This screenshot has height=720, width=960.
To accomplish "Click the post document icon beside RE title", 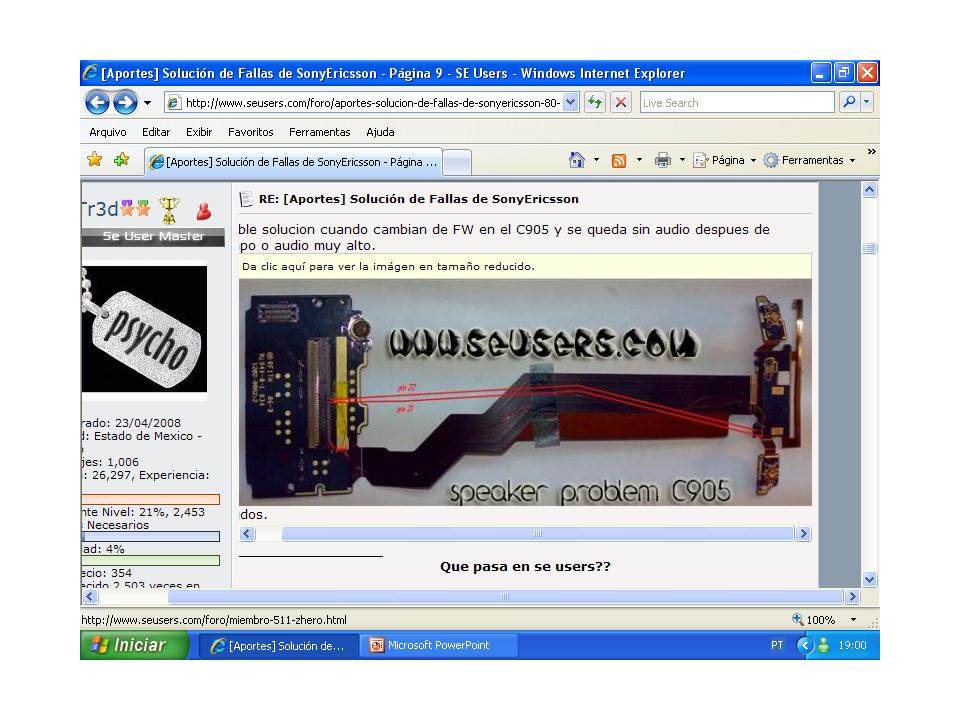I will [246, 198].
